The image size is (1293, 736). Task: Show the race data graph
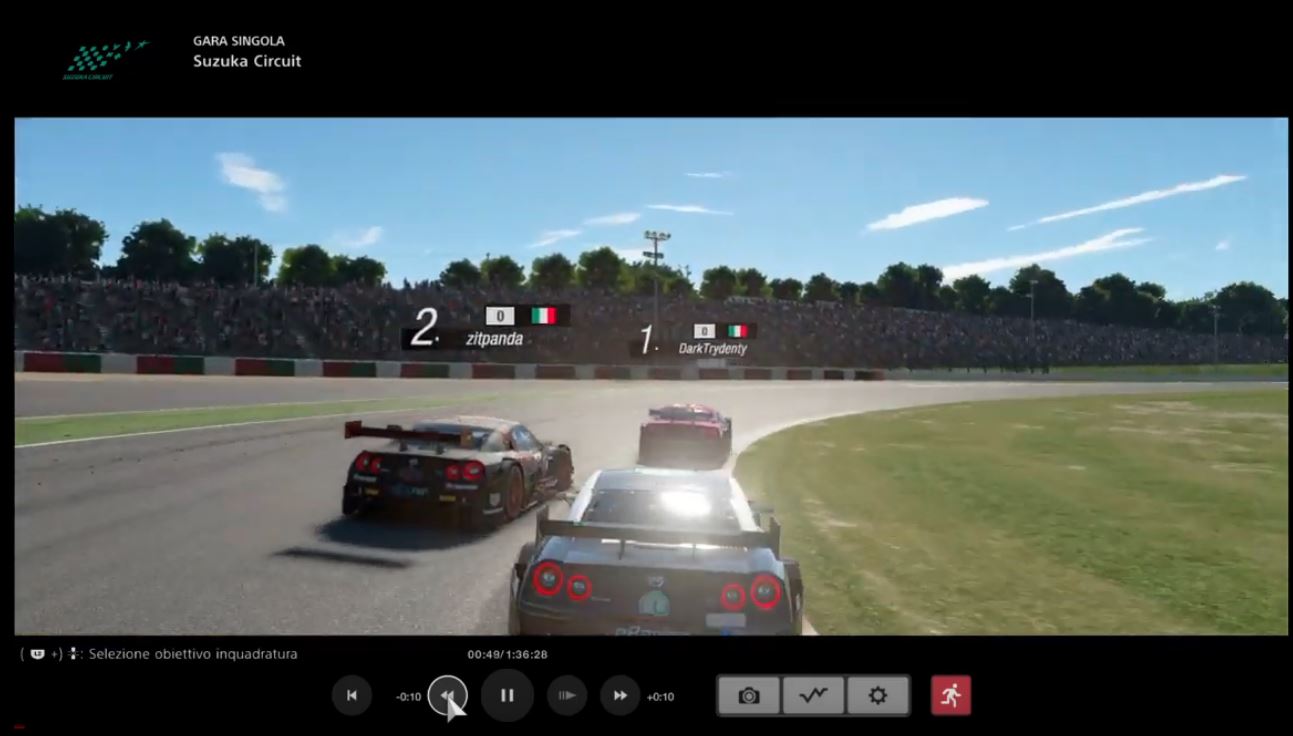coord(814,696)
